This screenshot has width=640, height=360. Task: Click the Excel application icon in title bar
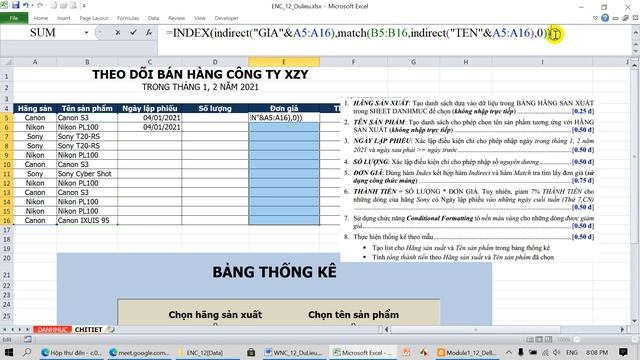point(4,5)
